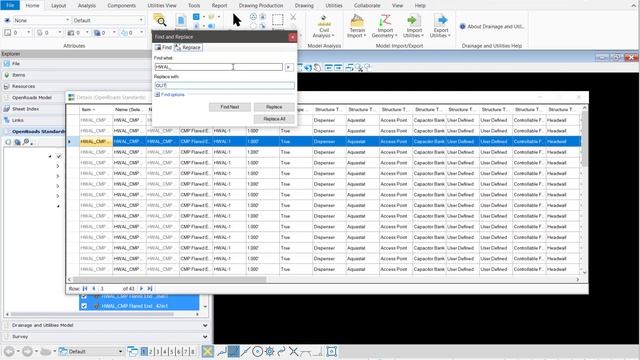
Task: Open the Import Geometry tool
Action: (384, 27)
